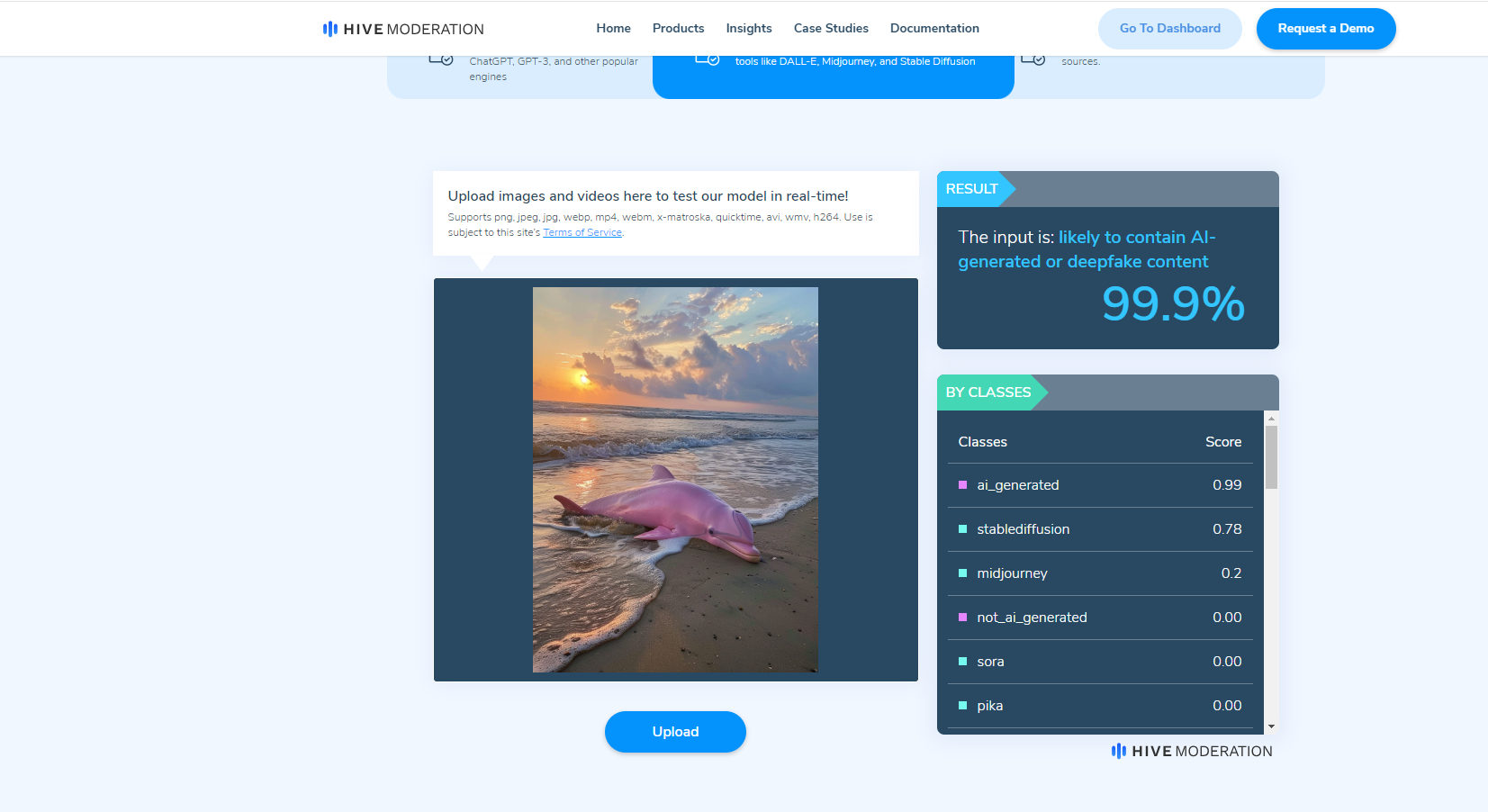Image resolution: width=1488 pixels, height=812 pixels.
Task: Click the text detection icon in left tab
Action: 440,59
